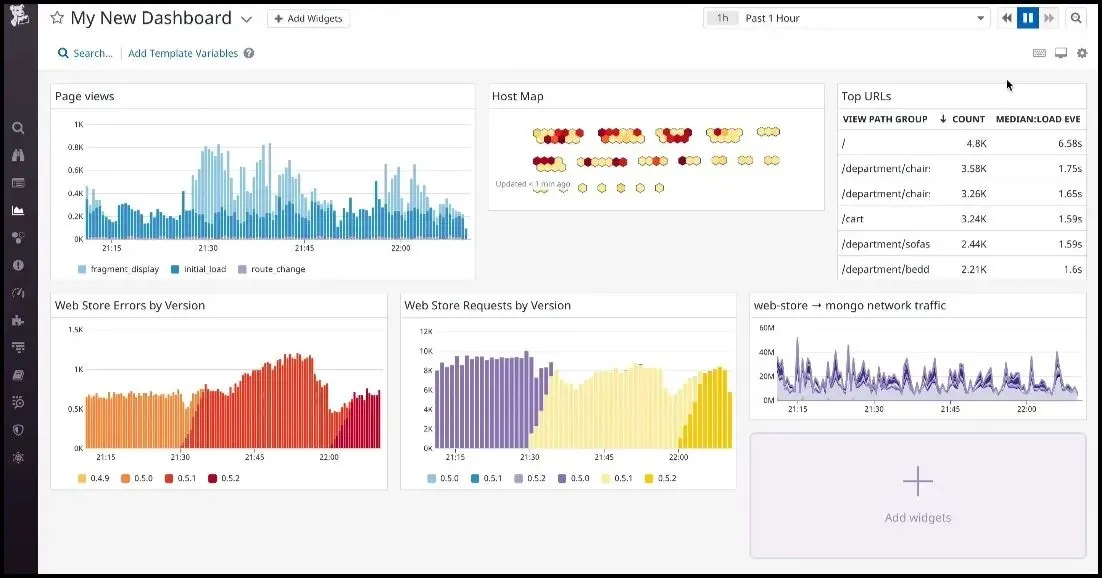Click the Add widgets placeholder tile
Viewport: 1102px width, 578px height.
pos(918,496)
